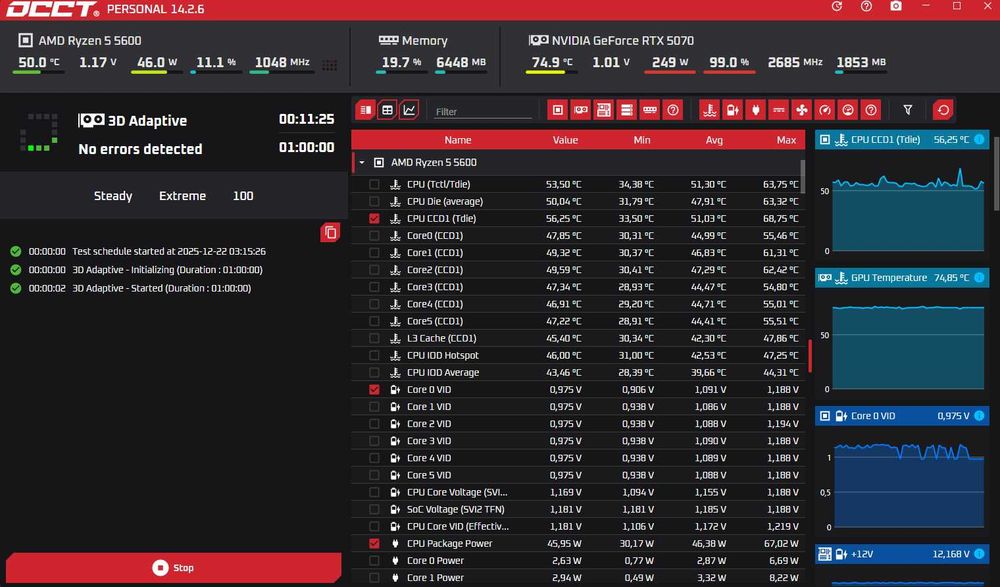Sort by the Name column header
Viewport: 1000px width, 587px height.
click(x=458, y=140)
